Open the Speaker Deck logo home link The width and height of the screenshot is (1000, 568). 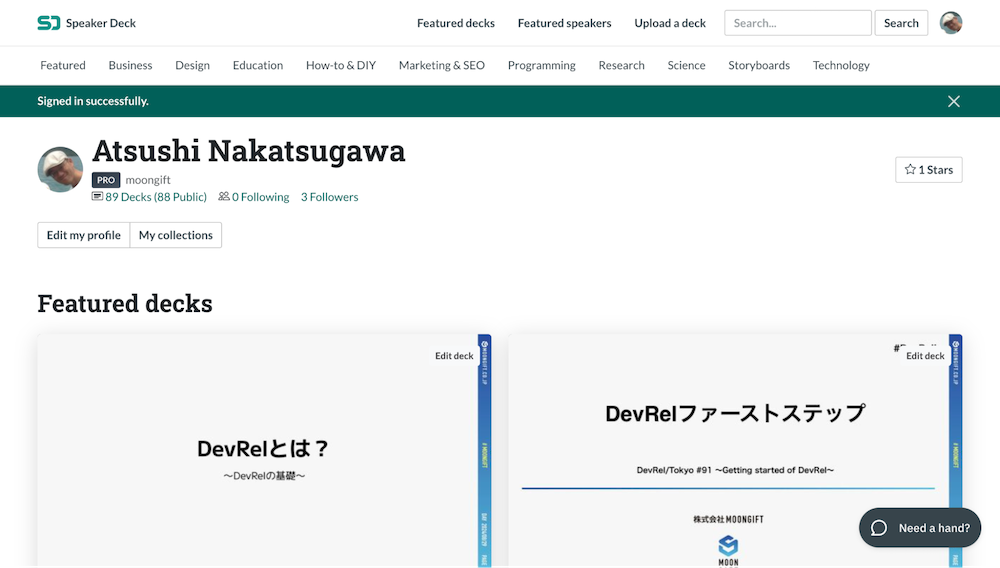(86, 23)
